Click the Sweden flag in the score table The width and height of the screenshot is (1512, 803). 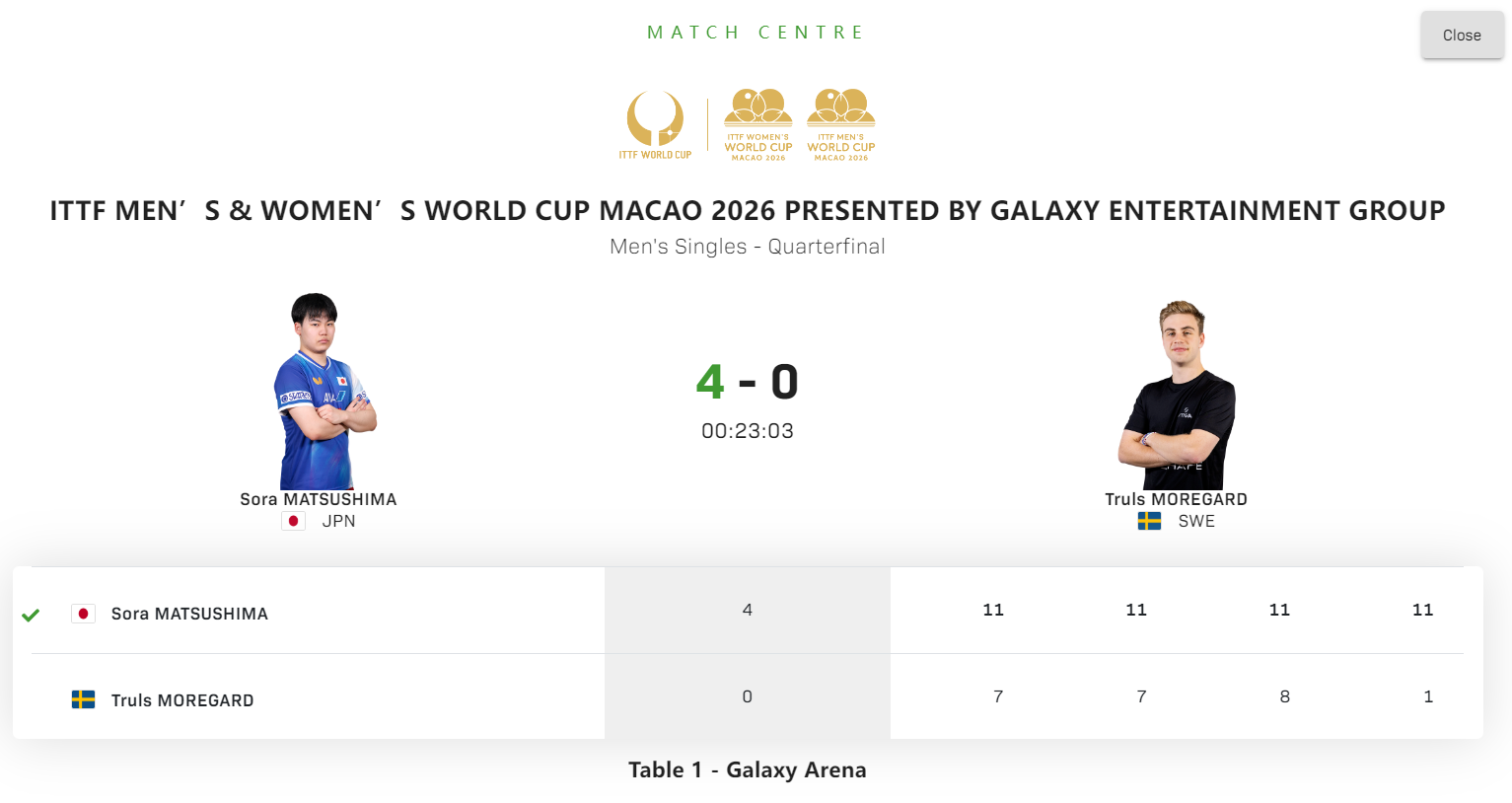[83, 700]
